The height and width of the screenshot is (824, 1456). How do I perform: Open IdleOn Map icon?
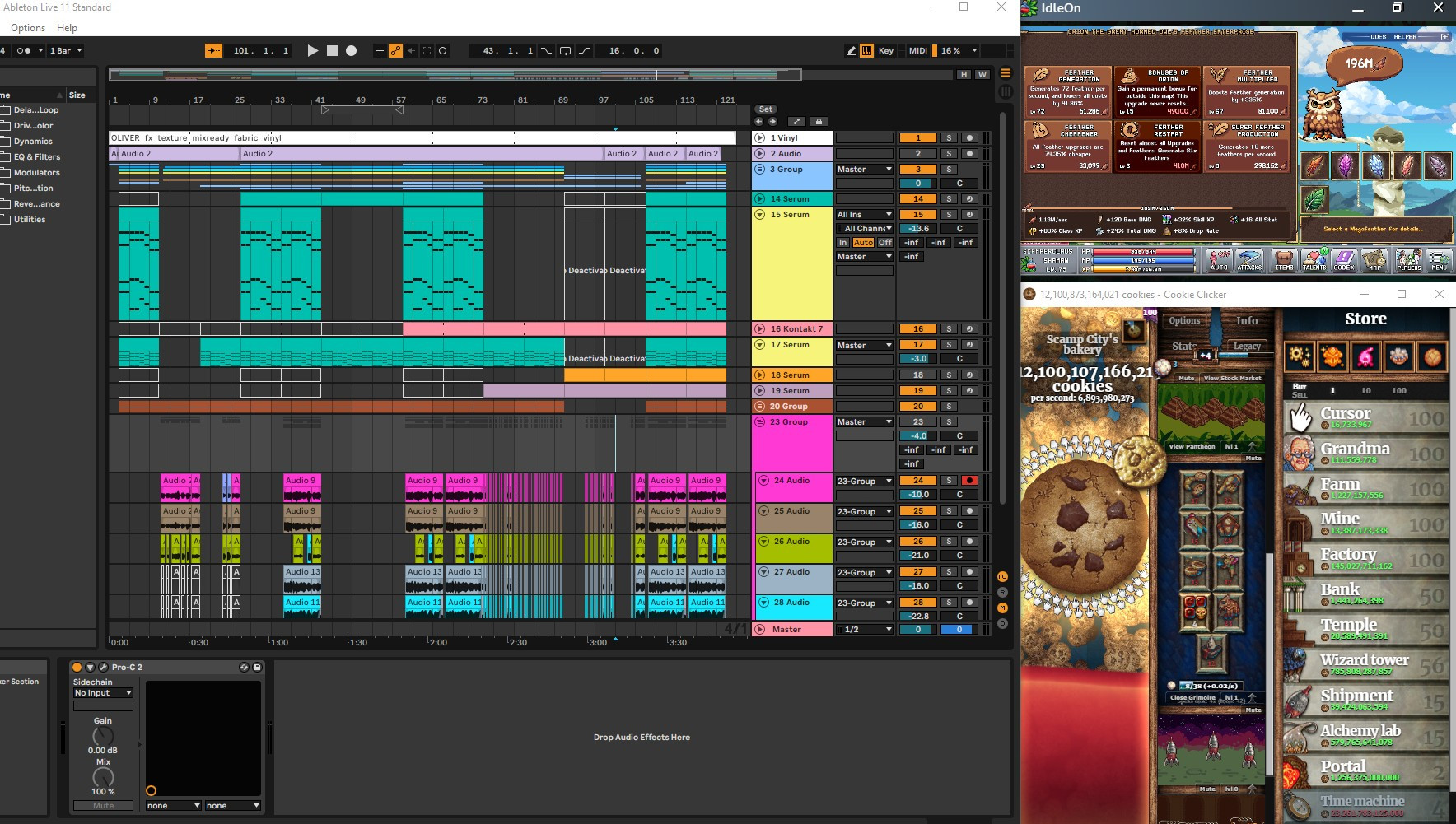(x=1375, y=260)
